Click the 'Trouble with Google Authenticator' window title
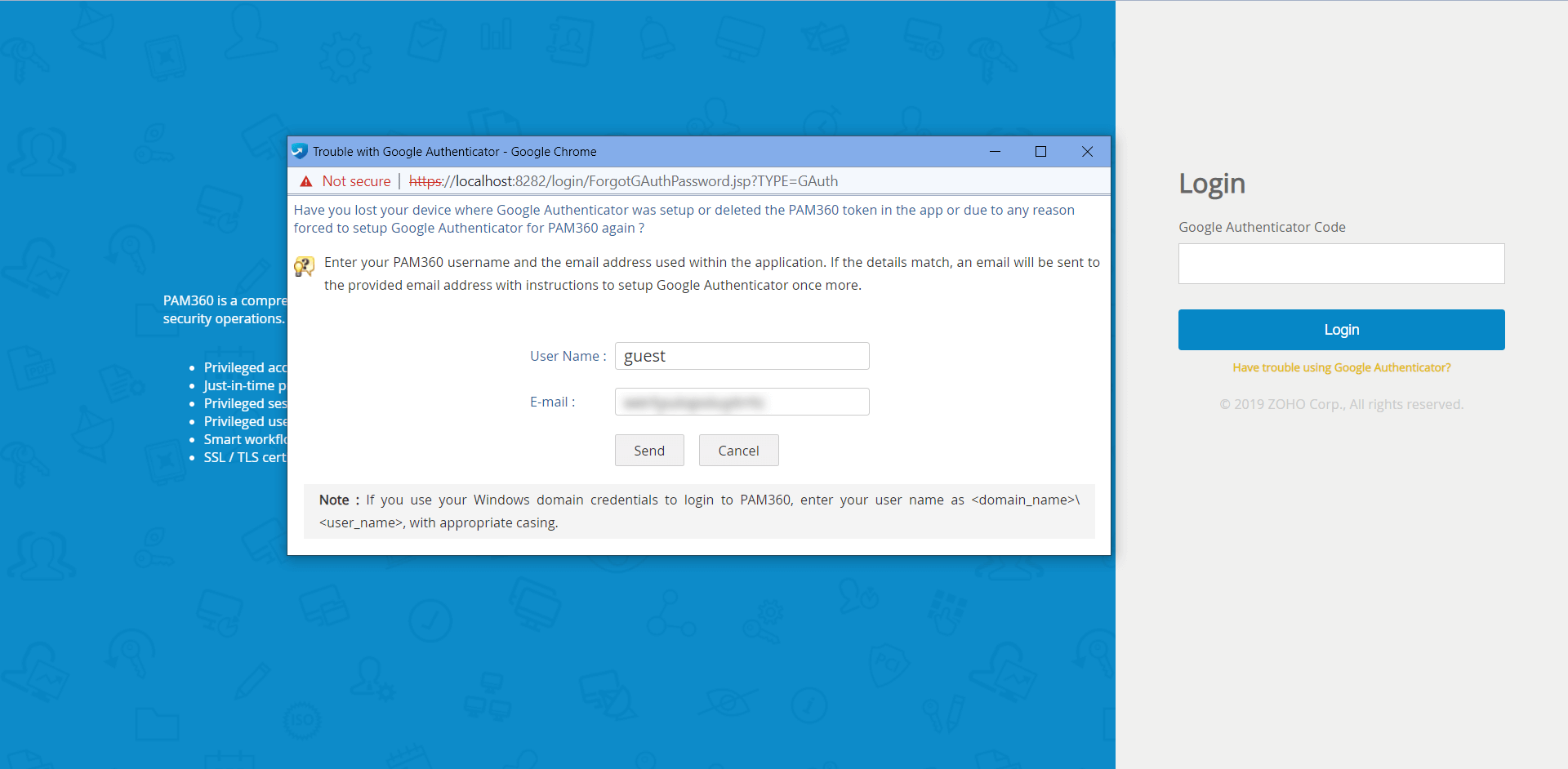1568x769 pixels. point(455,152)
